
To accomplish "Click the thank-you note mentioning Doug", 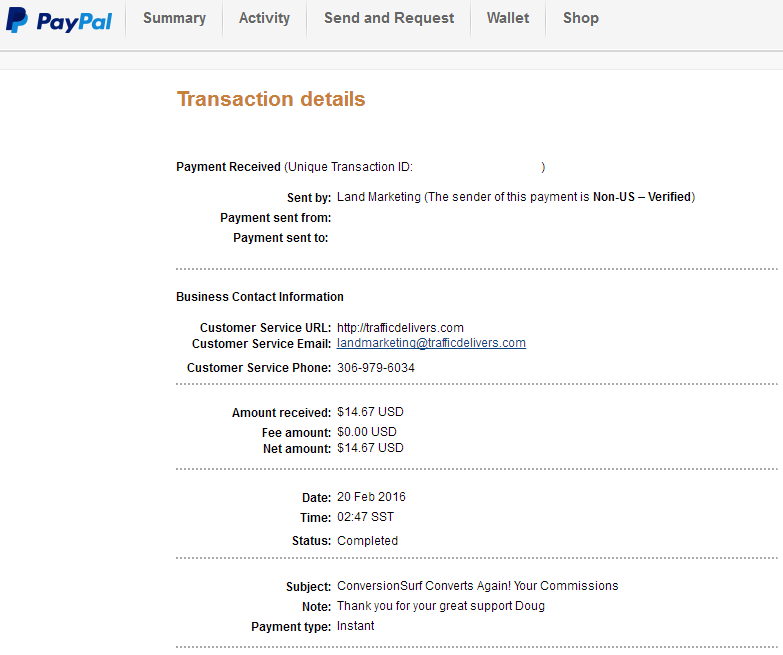I will tap(440, 606).
